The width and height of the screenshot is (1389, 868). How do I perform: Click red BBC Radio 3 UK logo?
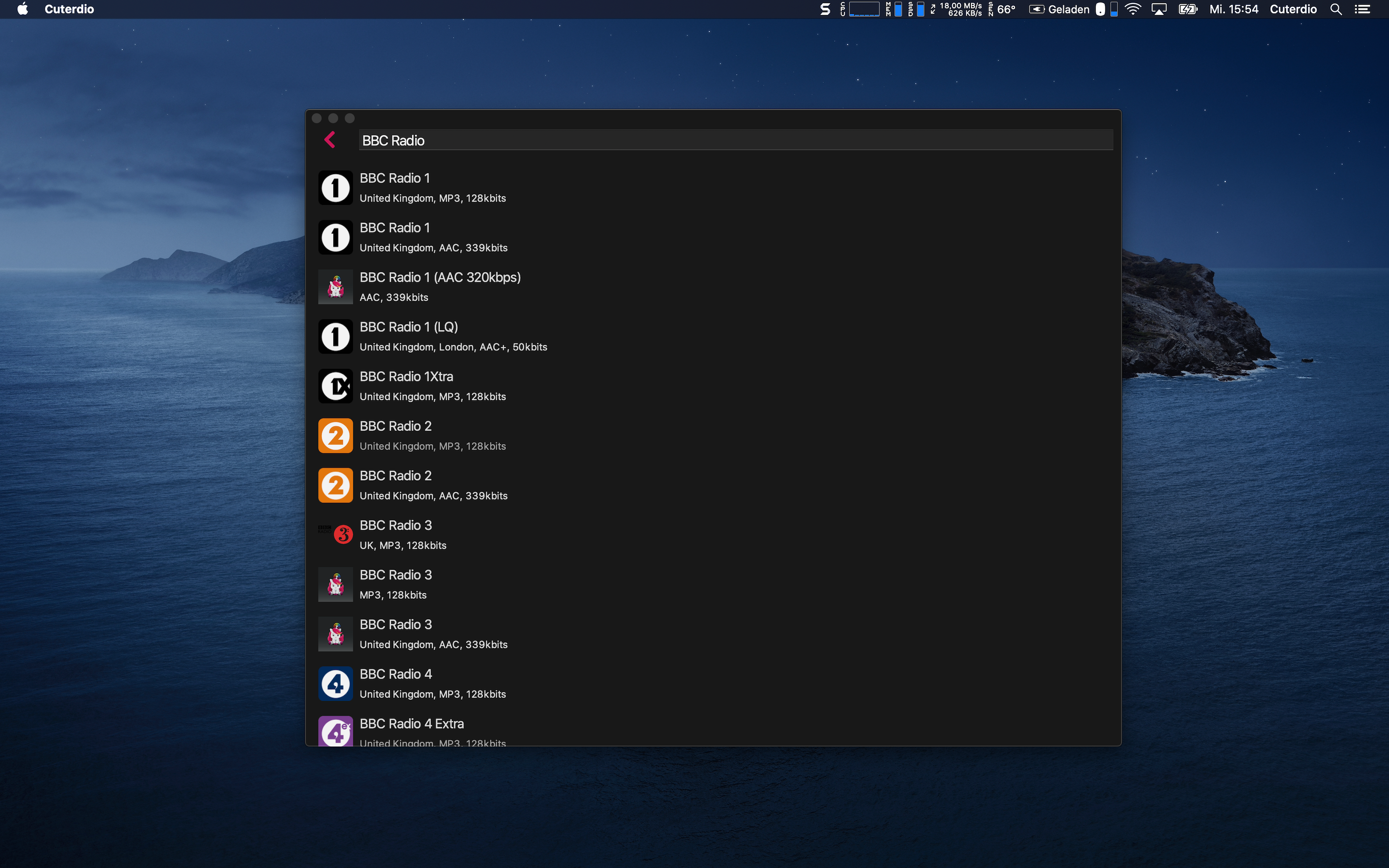(x=336, y=534)
